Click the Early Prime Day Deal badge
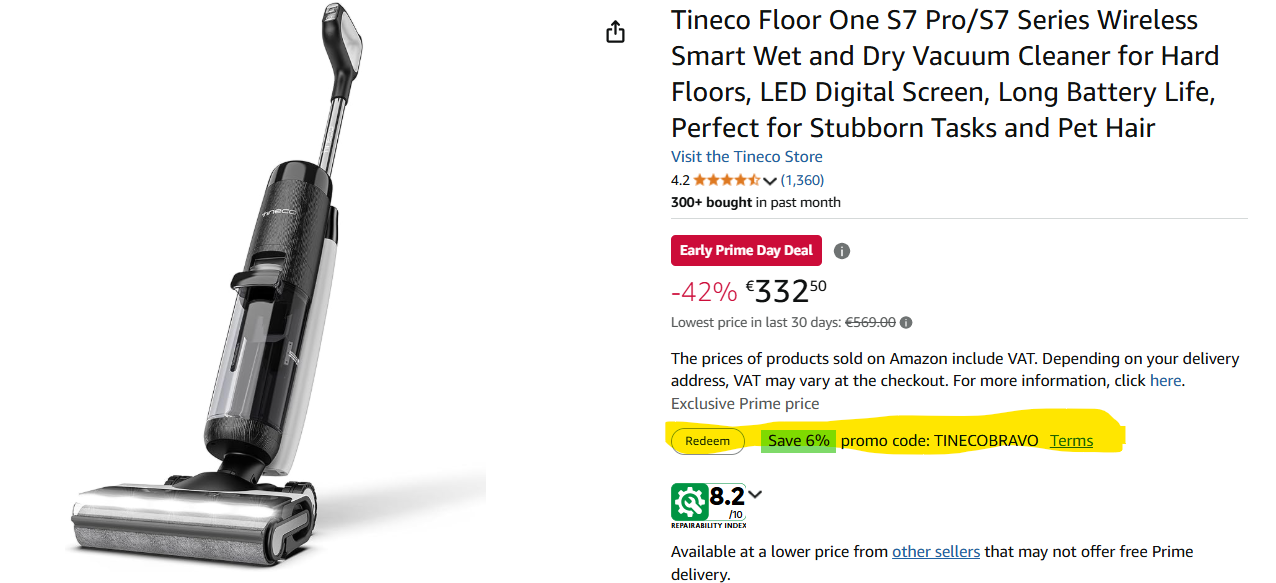This screenshot has width=1276, height=583. coord(746,251)
